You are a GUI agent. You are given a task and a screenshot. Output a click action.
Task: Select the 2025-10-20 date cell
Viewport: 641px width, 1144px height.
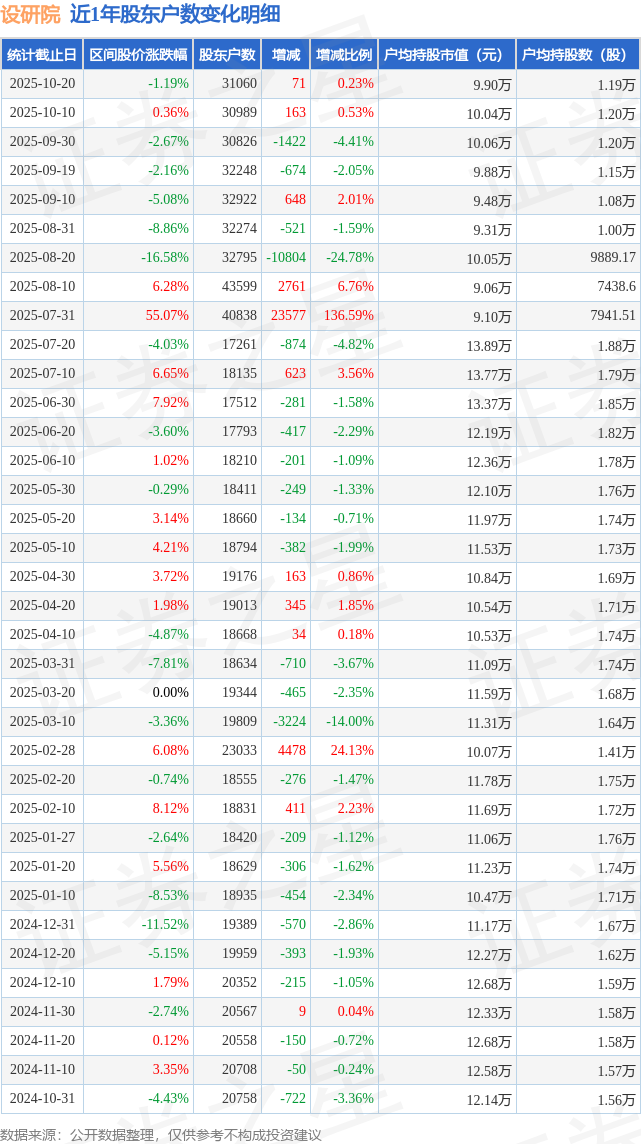click(x=42, y=84)
